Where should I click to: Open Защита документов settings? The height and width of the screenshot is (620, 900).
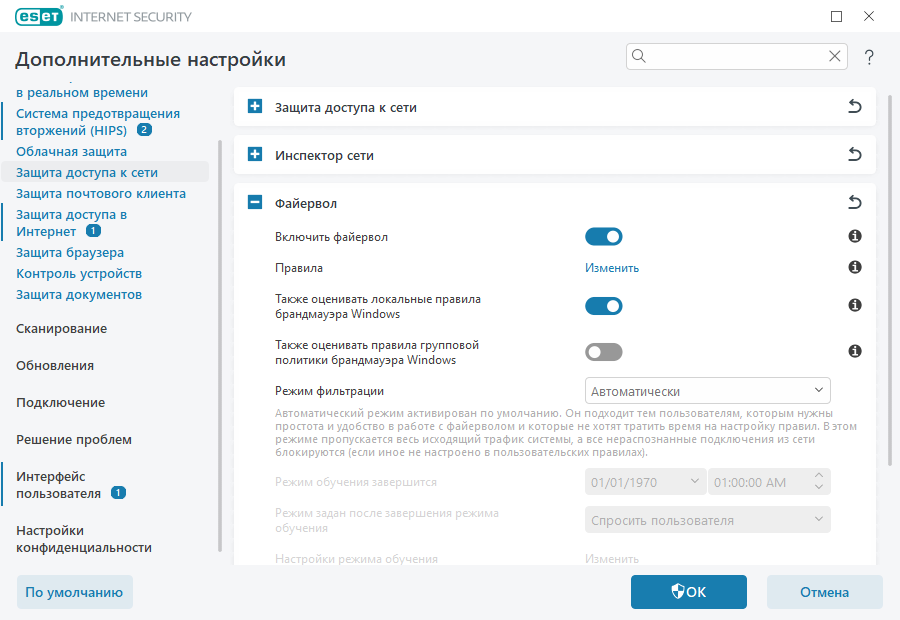click(x=79, y=294)
